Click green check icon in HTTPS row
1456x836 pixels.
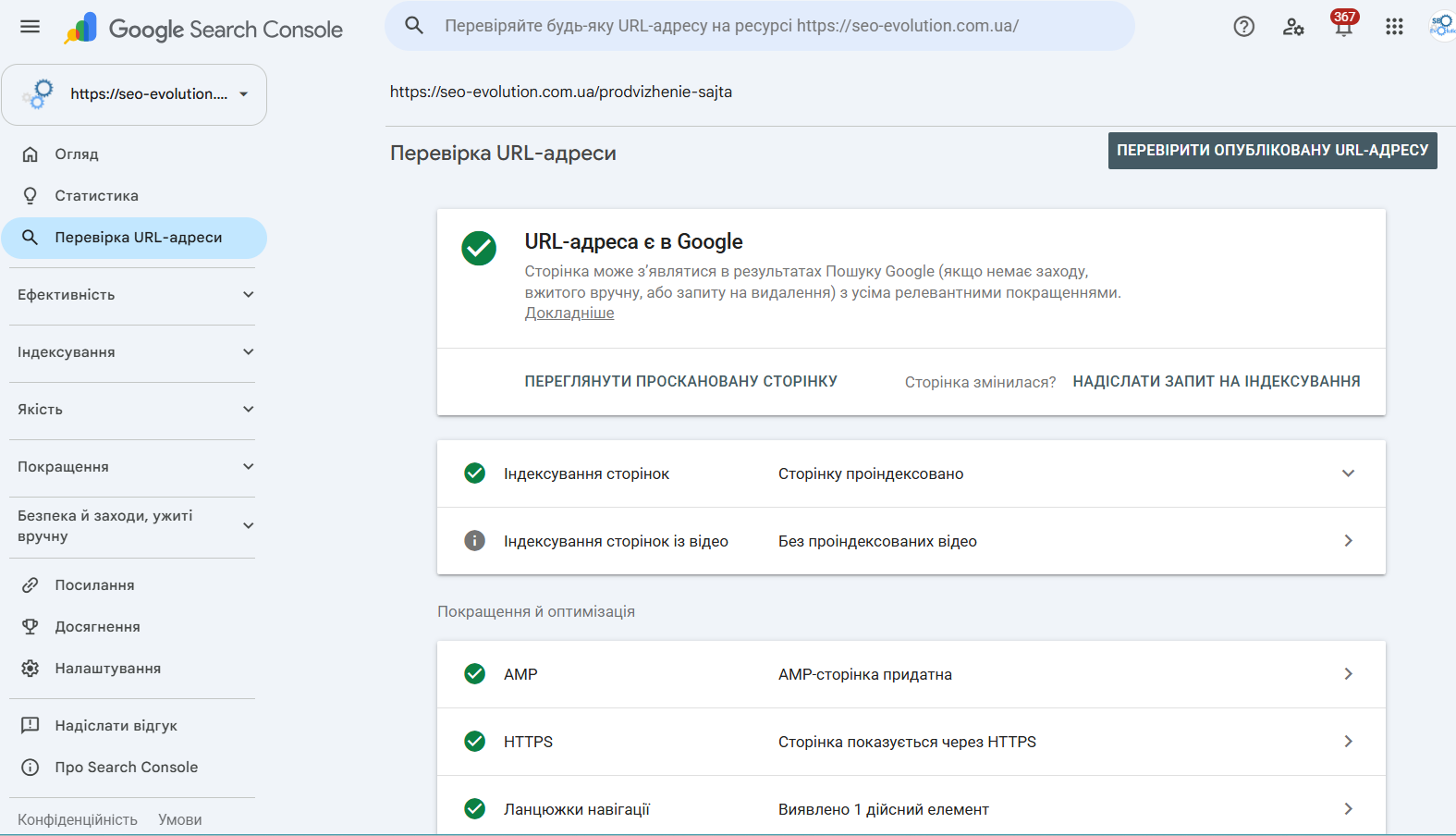pos(475,742)
